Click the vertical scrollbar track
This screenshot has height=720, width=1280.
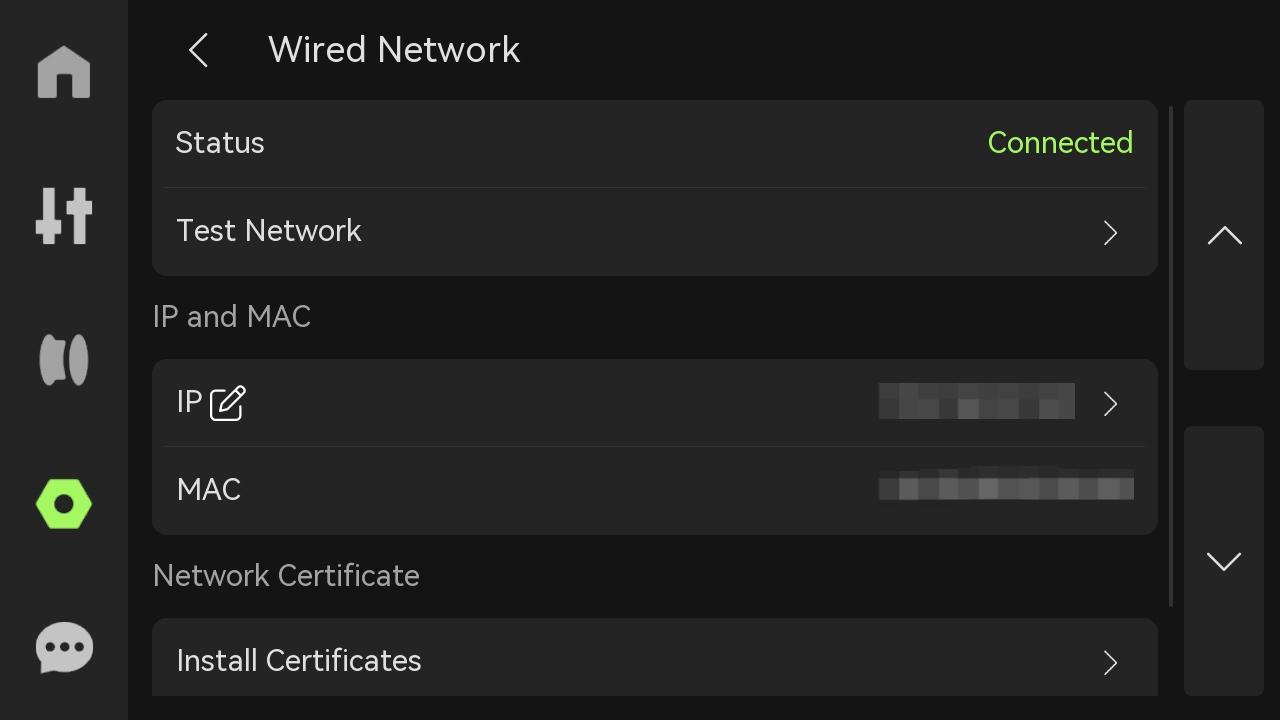coord(1171,355)
